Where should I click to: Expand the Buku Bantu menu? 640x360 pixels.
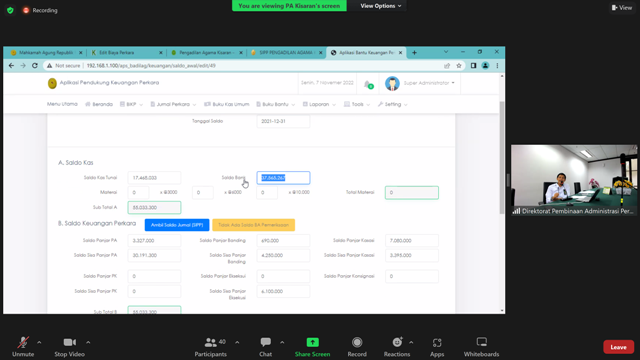coord(276,104)
